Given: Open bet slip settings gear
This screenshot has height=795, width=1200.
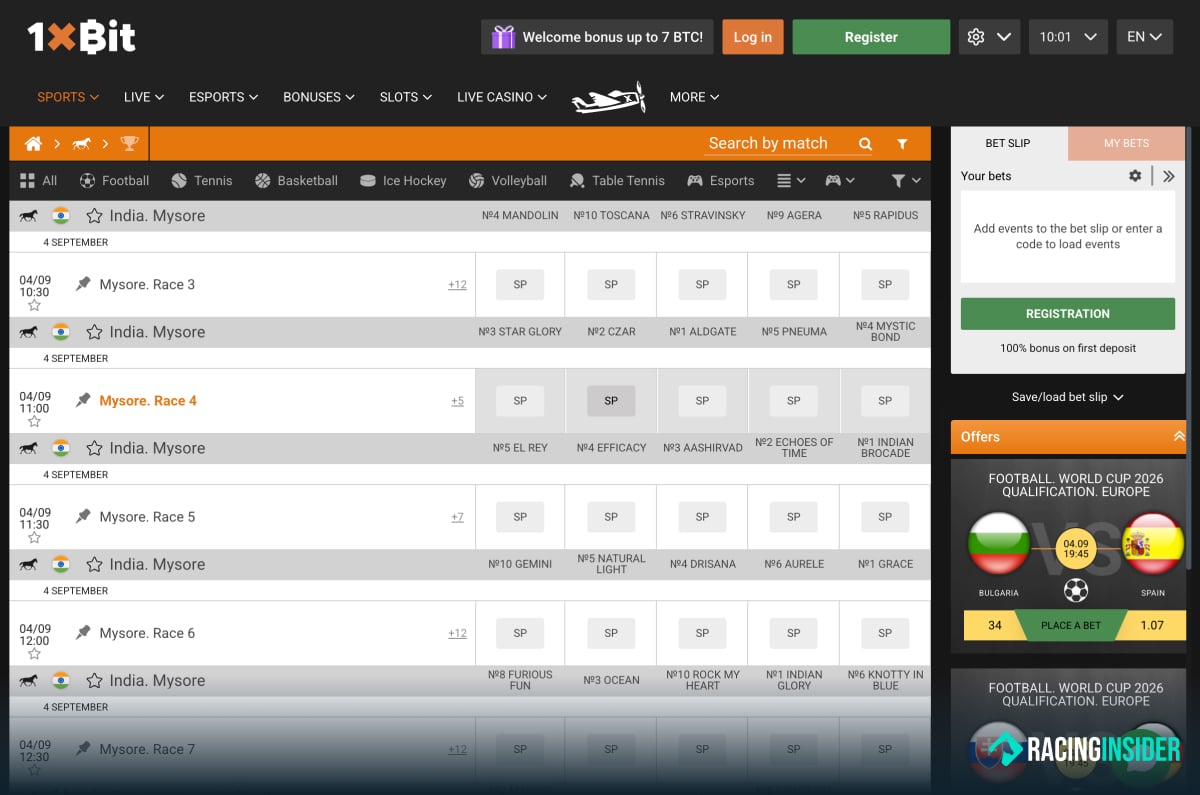Looking at the screenshot, I should pyautogui.click(x=1135, y=176).
